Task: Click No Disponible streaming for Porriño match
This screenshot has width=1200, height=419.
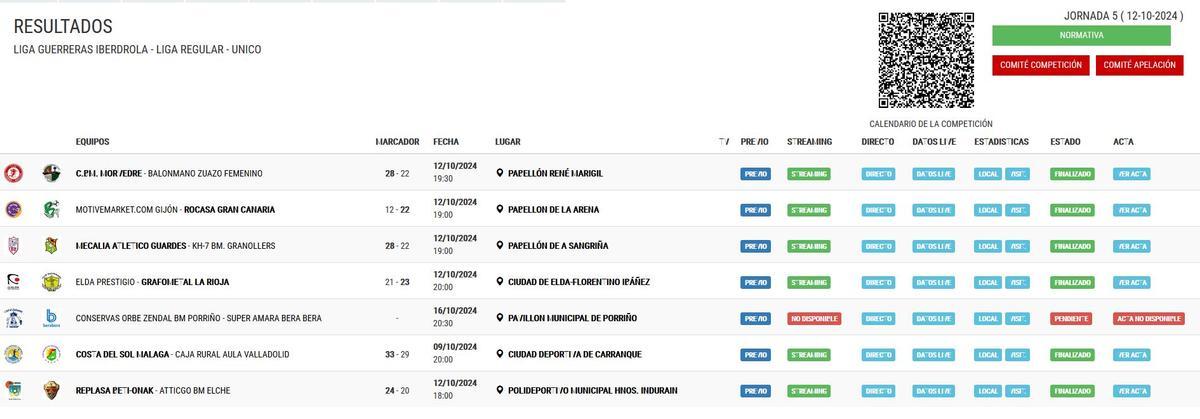Action: click(x=813, y=318)
